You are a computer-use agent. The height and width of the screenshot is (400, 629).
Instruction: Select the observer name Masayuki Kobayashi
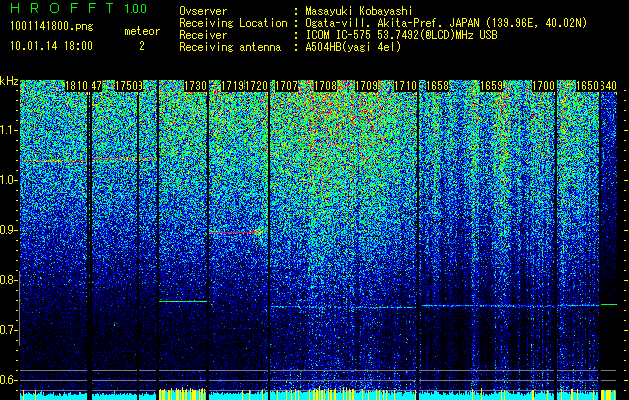[359, 11]
